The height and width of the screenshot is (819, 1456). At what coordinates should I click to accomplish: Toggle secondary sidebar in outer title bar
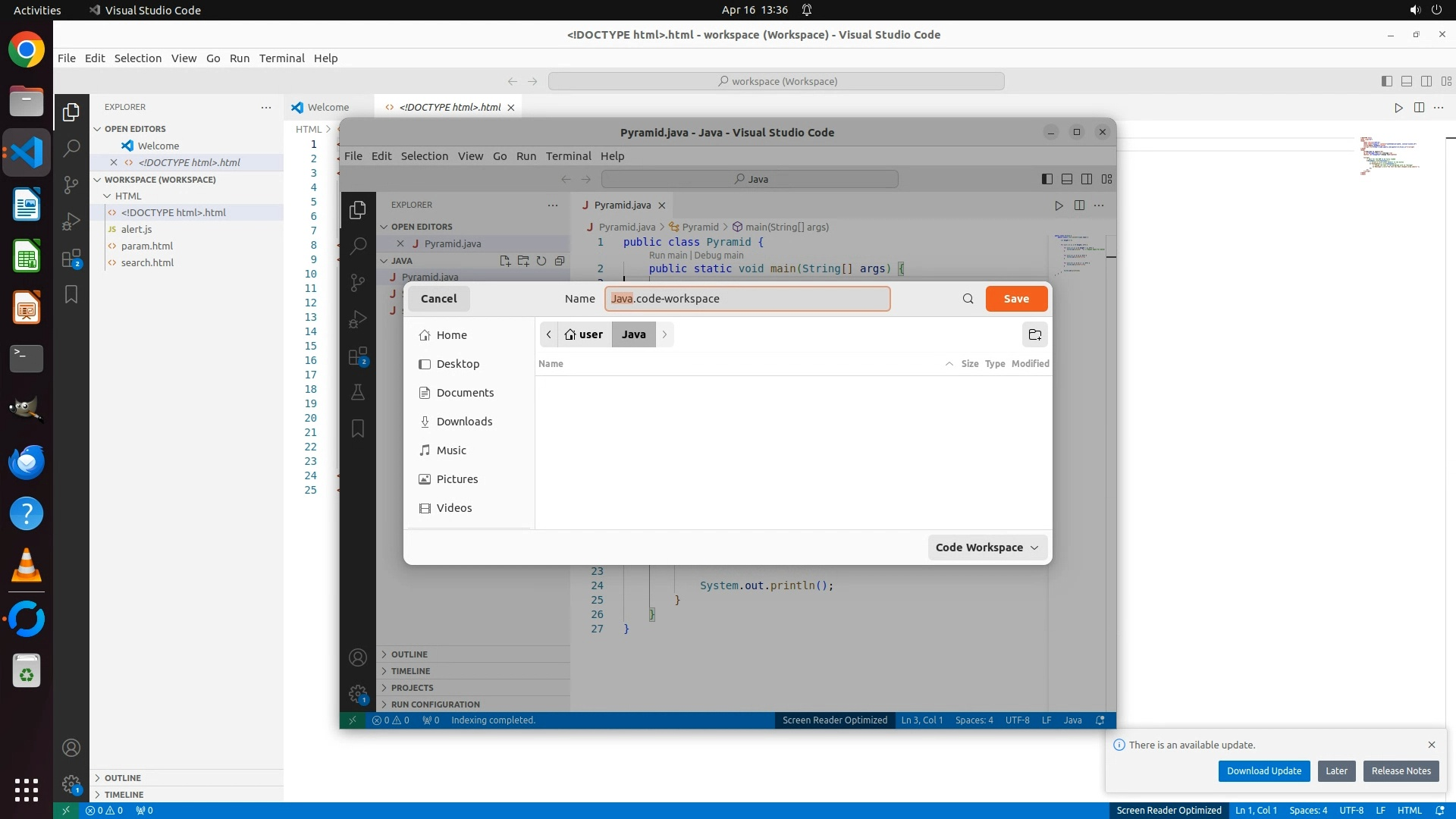tap(1426, 81)
